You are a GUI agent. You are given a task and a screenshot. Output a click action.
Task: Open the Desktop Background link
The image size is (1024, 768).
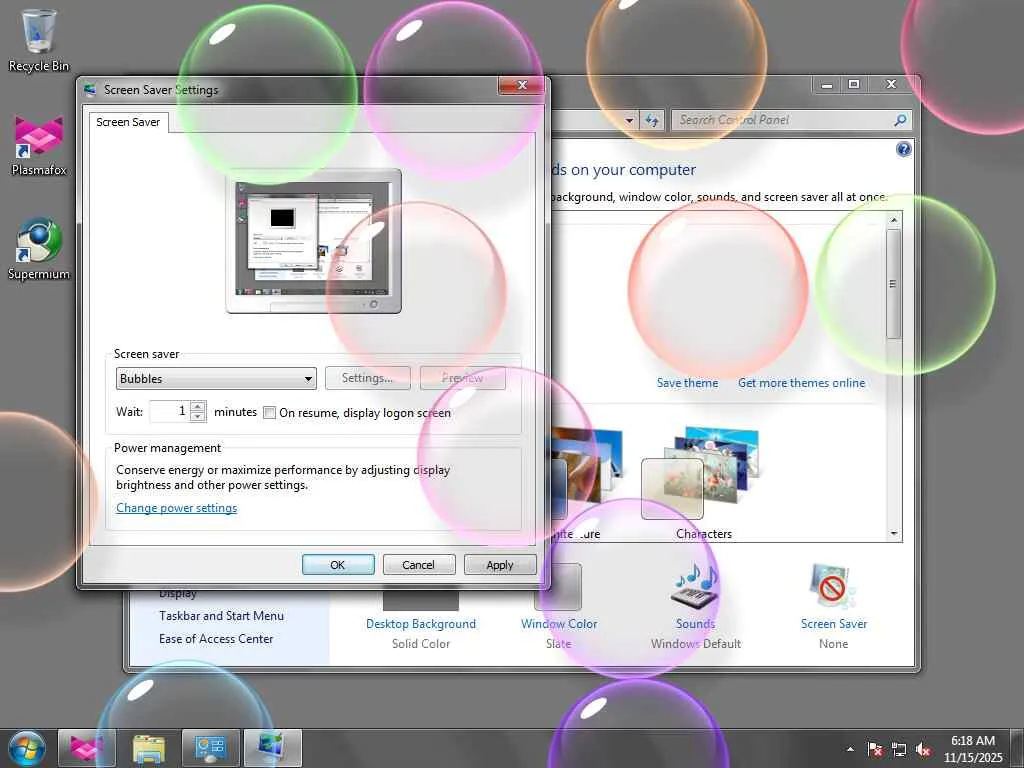pyautogui.click(x=421, y=624)
